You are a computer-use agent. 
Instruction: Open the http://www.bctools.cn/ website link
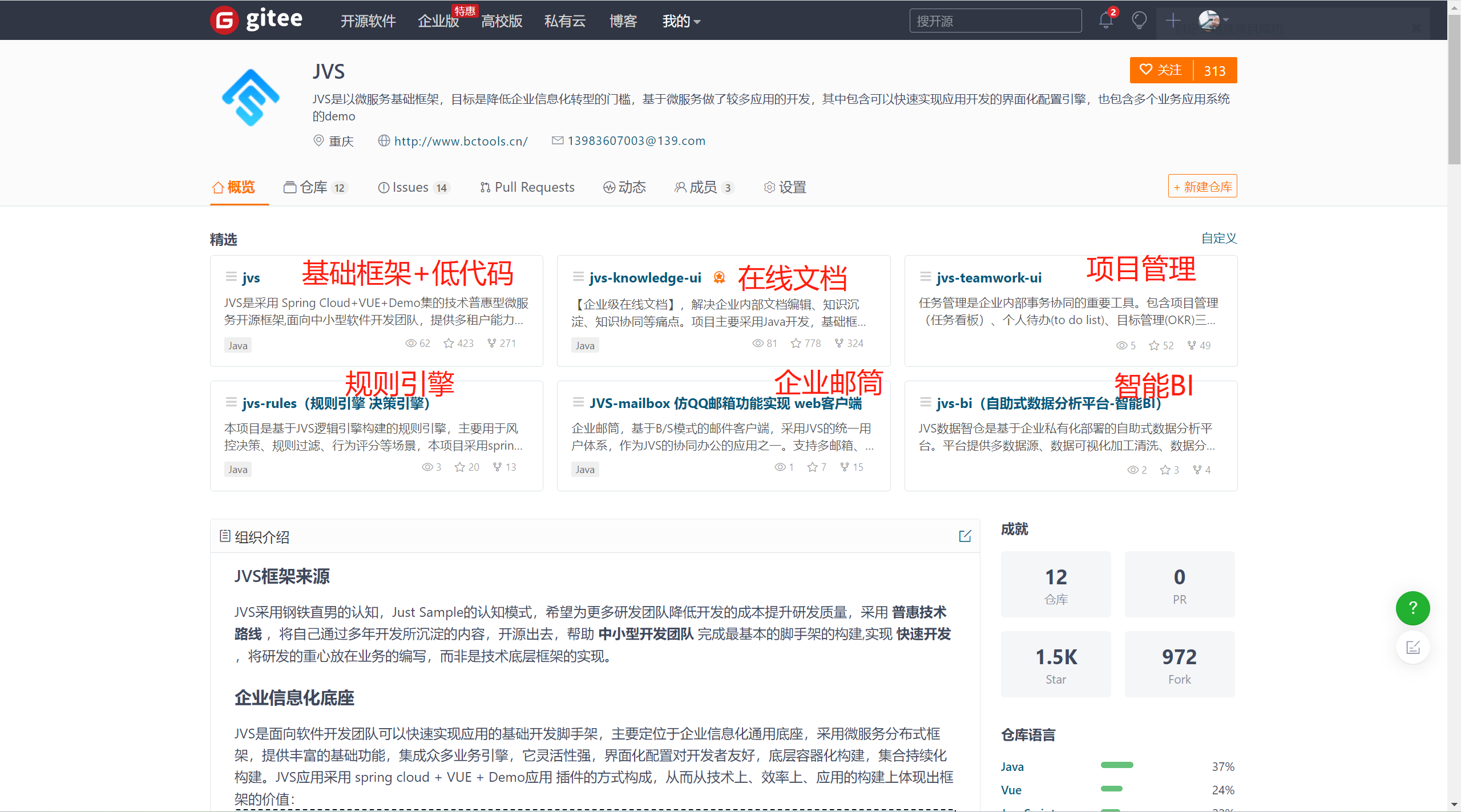[461, 140]
